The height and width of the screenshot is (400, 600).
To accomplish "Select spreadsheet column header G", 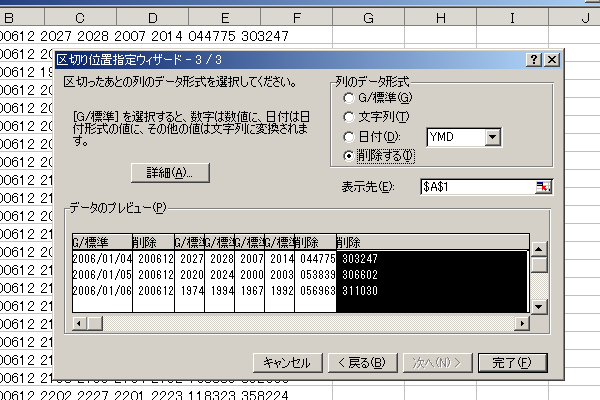I will pos(368,17).
